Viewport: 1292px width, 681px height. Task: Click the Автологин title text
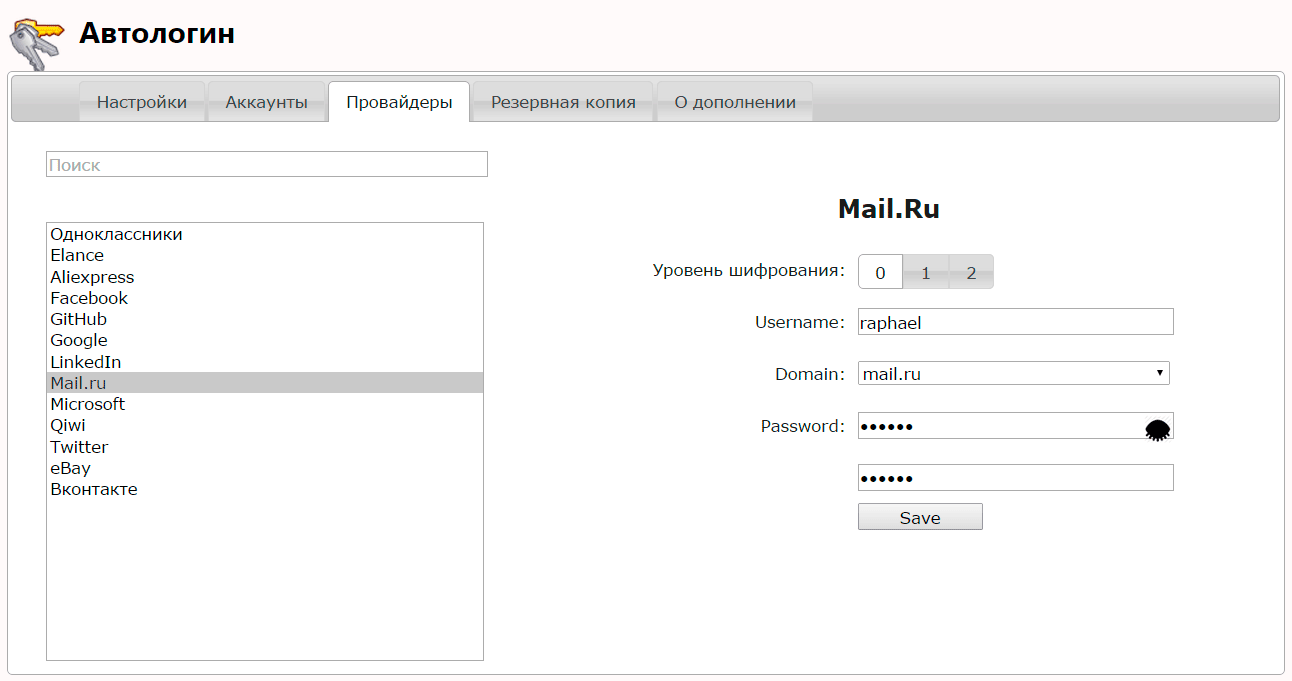[157, 34]
